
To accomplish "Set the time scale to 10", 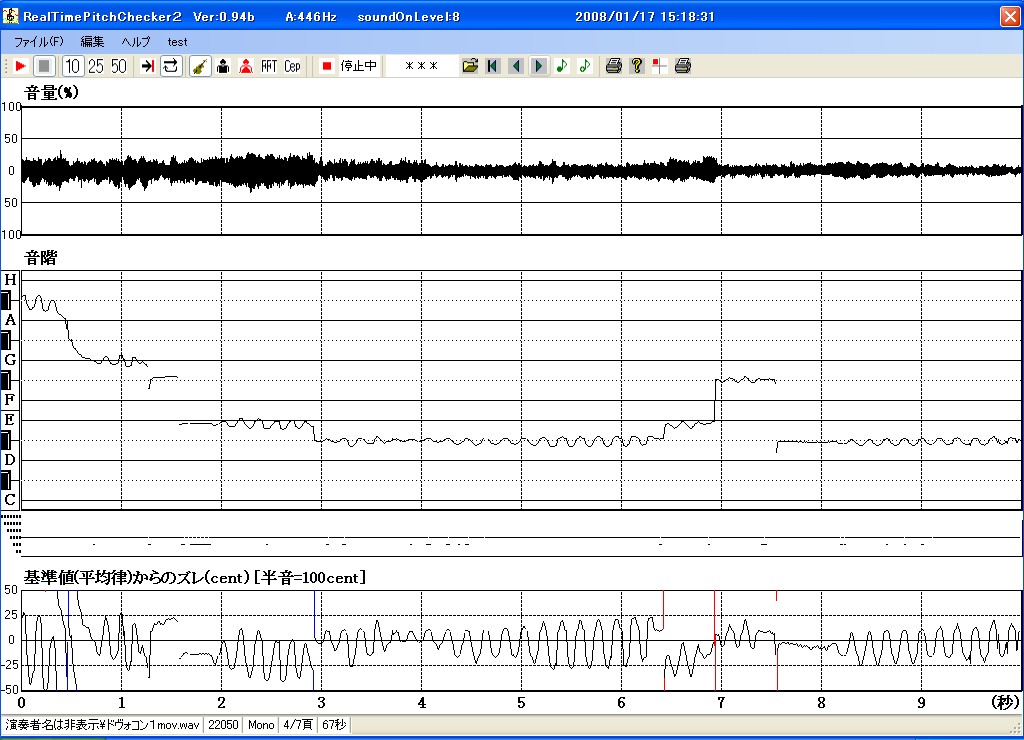I will click(x=72, y=66).
